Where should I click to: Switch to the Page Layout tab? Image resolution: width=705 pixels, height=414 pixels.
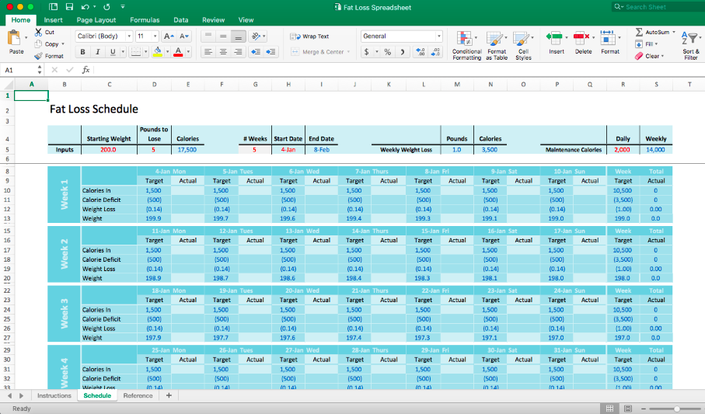(x=96, y=20)
